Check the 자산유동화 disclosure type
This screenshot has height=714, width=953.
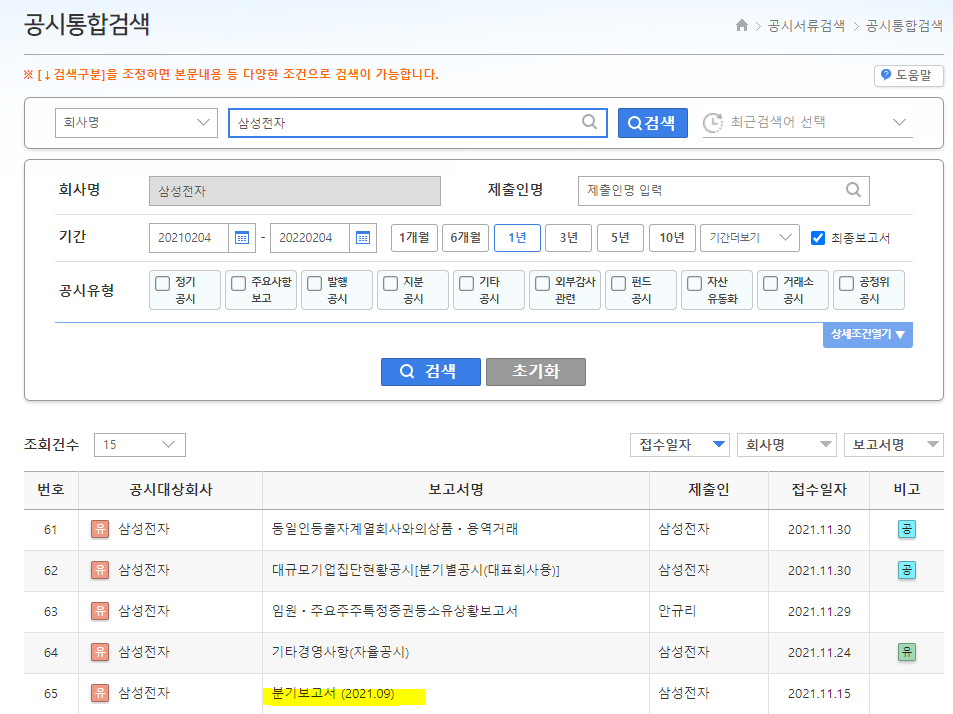coord(694,283)
